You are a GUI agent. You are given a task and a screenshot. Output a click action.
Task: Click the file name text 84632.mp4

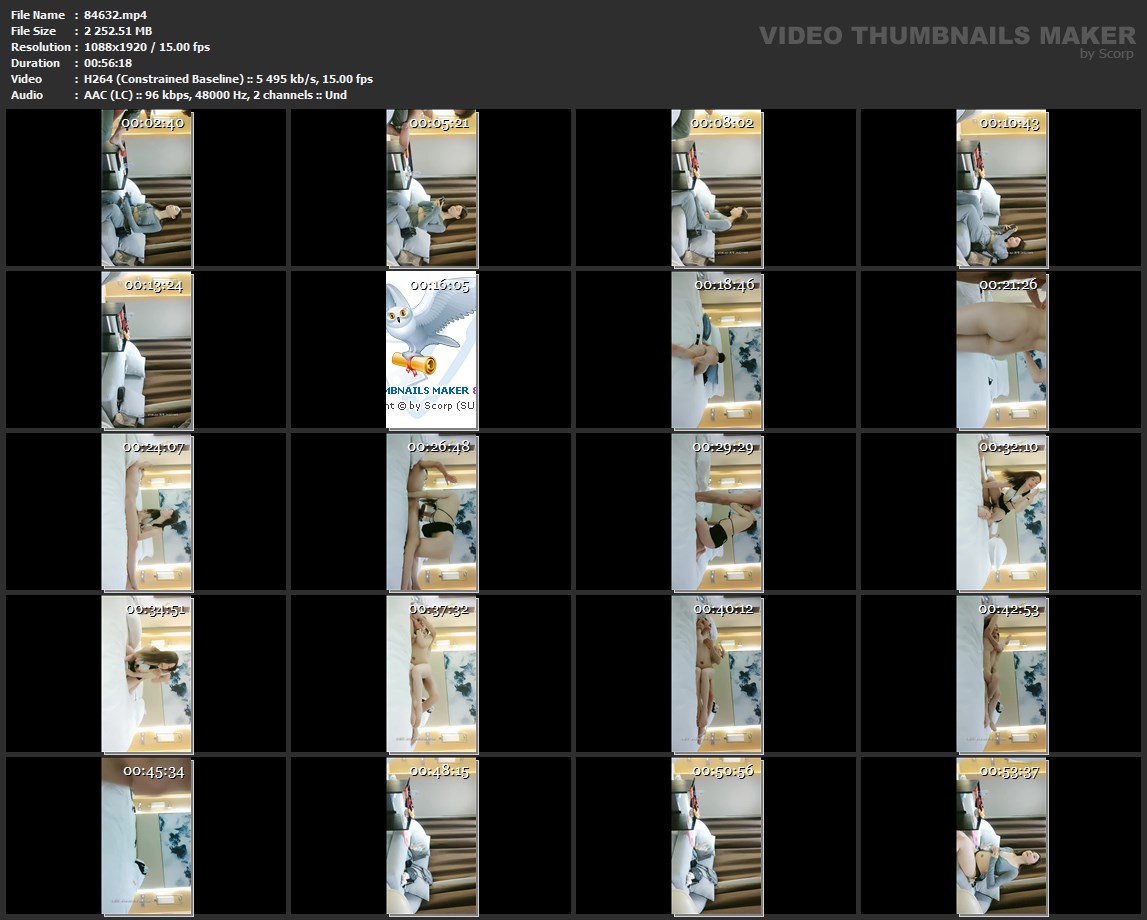point(115,15)
